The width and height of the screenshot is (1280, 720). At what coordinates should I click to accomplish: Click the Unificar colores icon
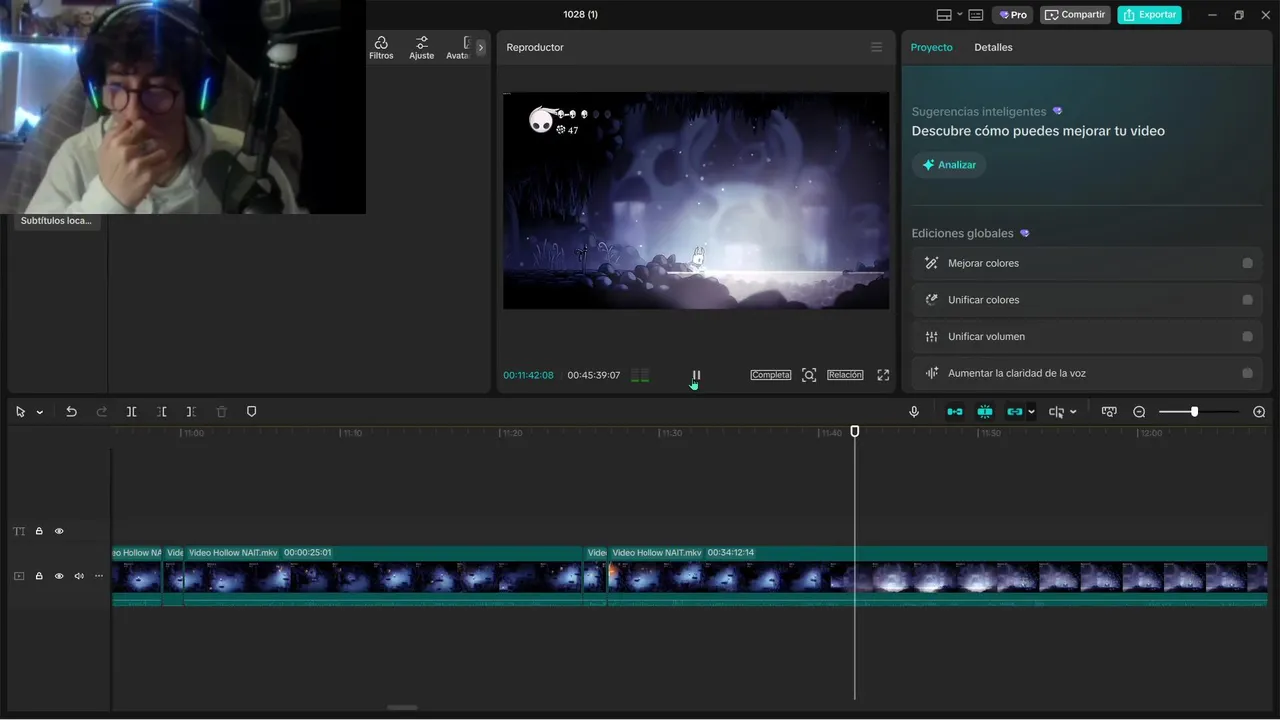[x=931, y=300]
